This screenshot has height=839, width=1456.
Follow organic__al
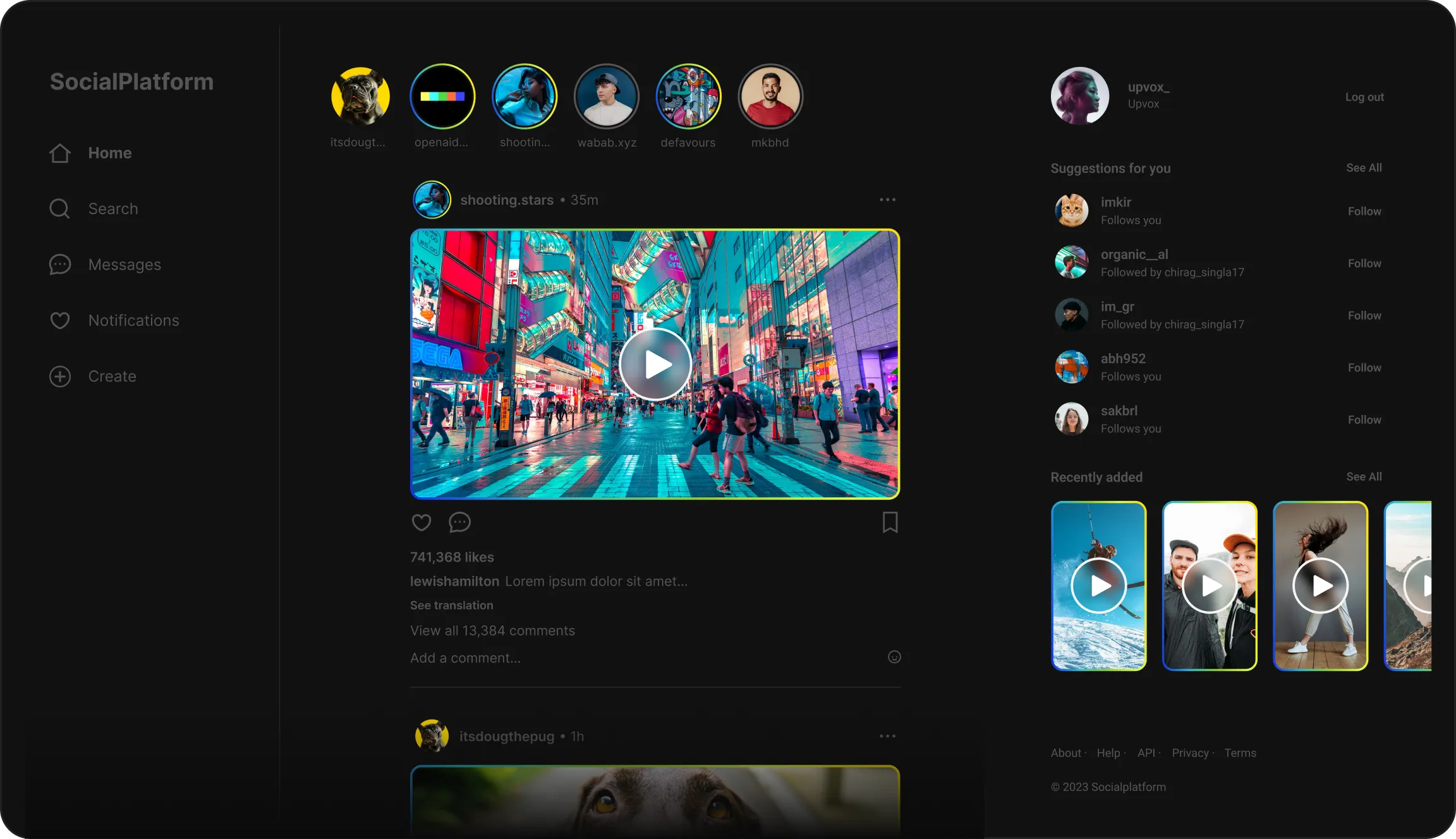[1364, 263]
